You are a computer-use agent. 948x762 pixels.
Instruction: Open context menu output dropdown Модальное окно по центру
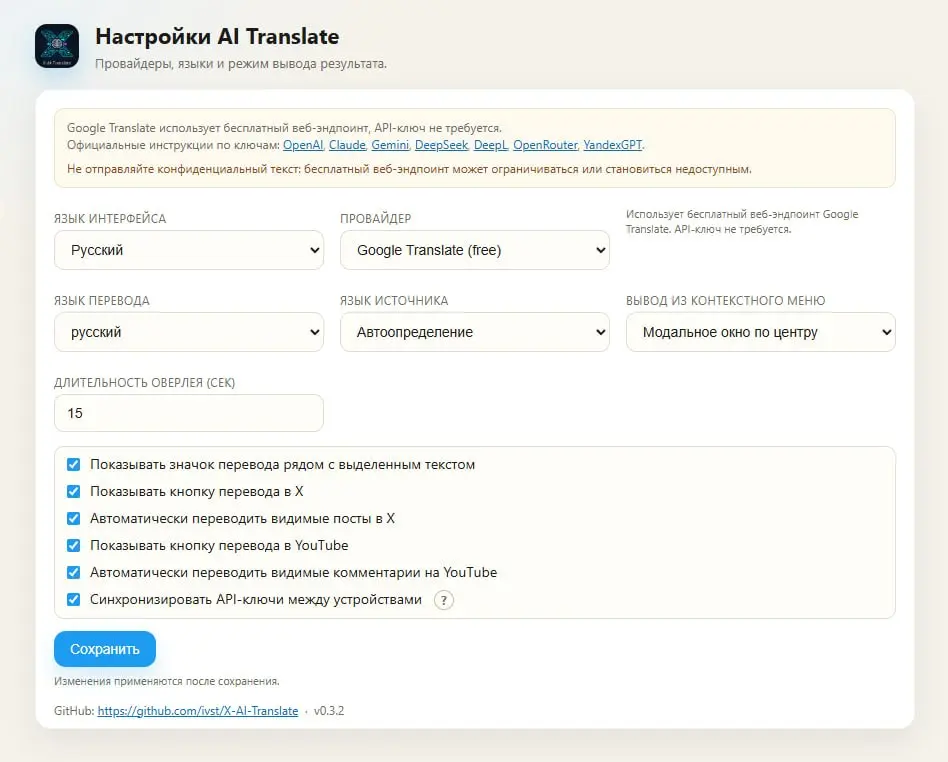[x=761, y=332]
